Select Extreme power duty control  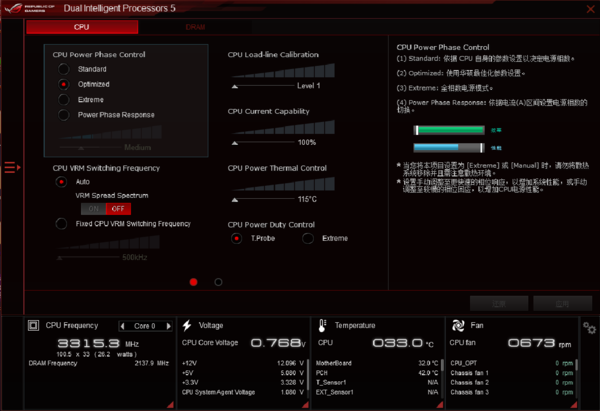pos(308,238)
